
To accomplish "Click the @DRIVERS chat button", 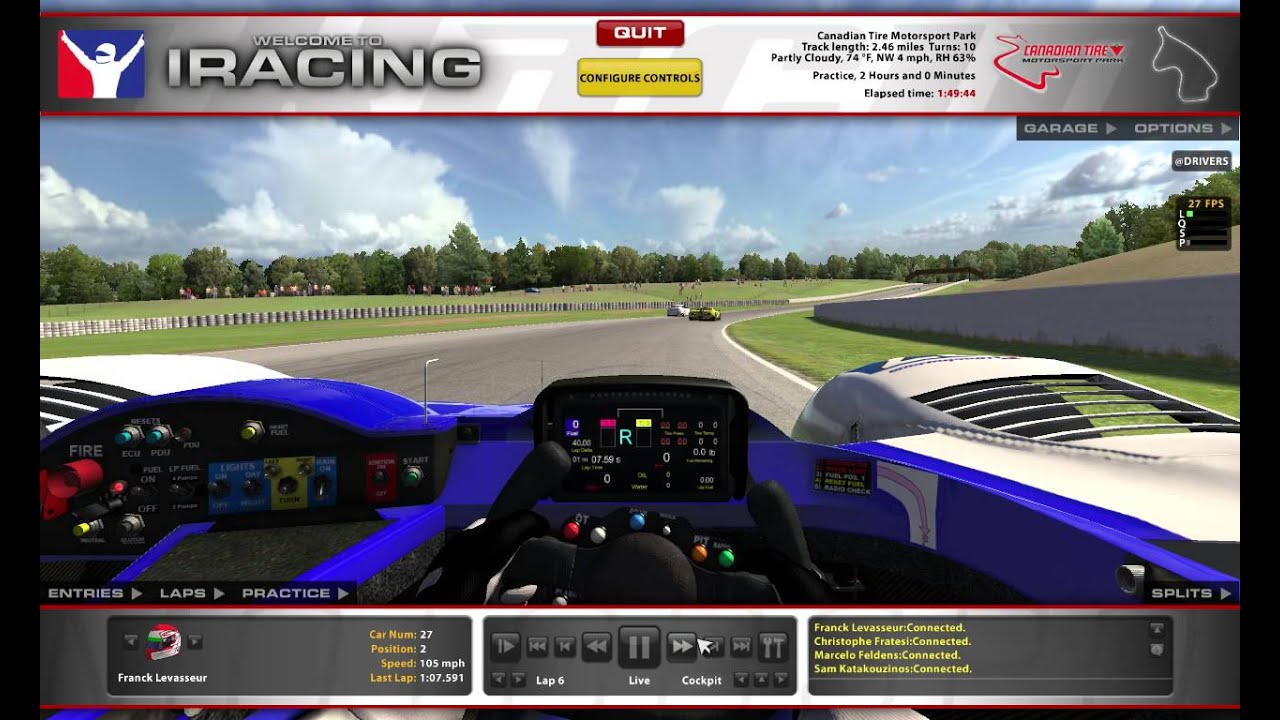I will pyautogui.click(x=1201, y=160).
